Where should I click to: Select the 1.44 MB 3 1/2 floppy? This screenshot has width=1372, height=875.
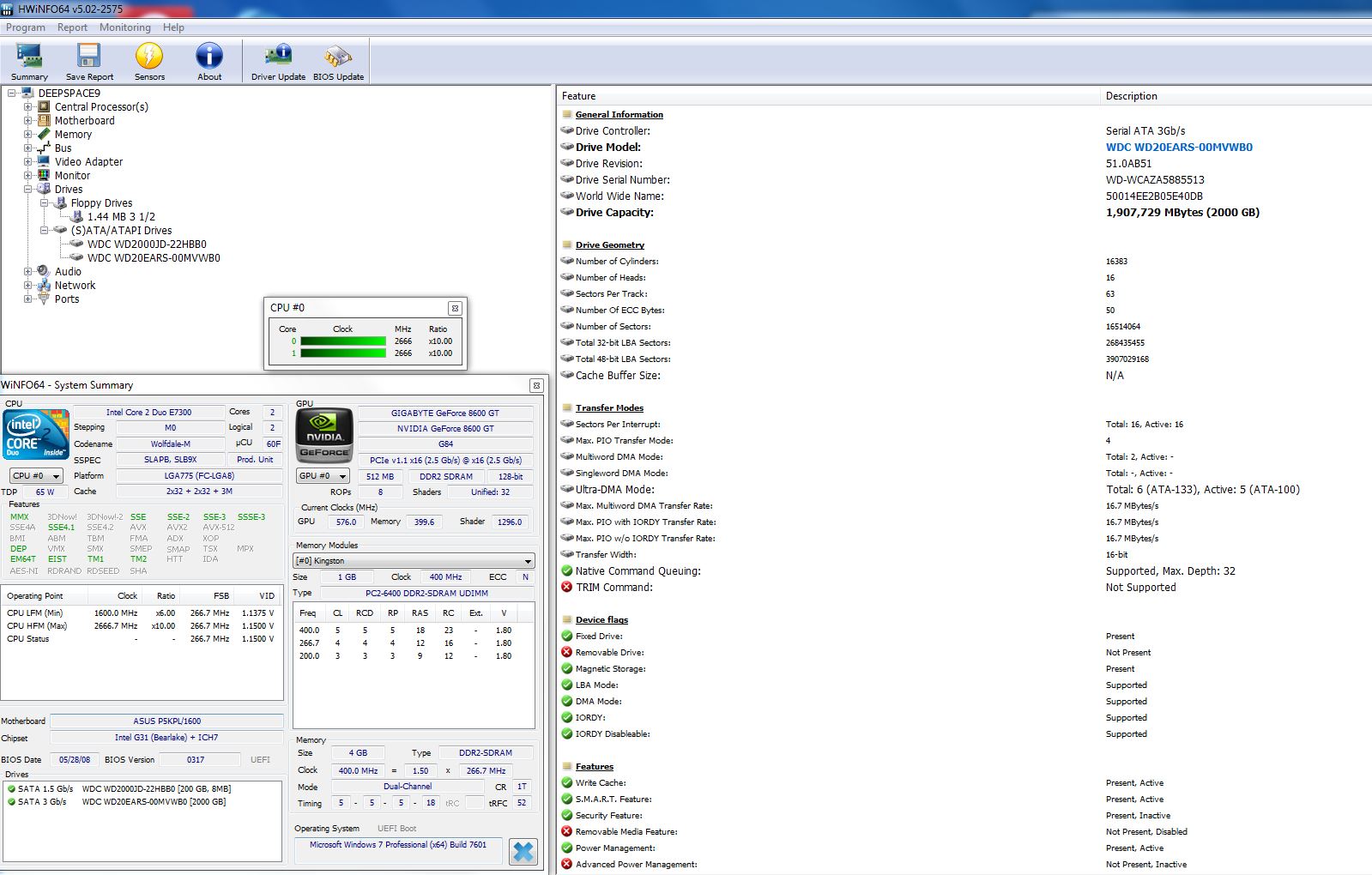coord(121,217)
